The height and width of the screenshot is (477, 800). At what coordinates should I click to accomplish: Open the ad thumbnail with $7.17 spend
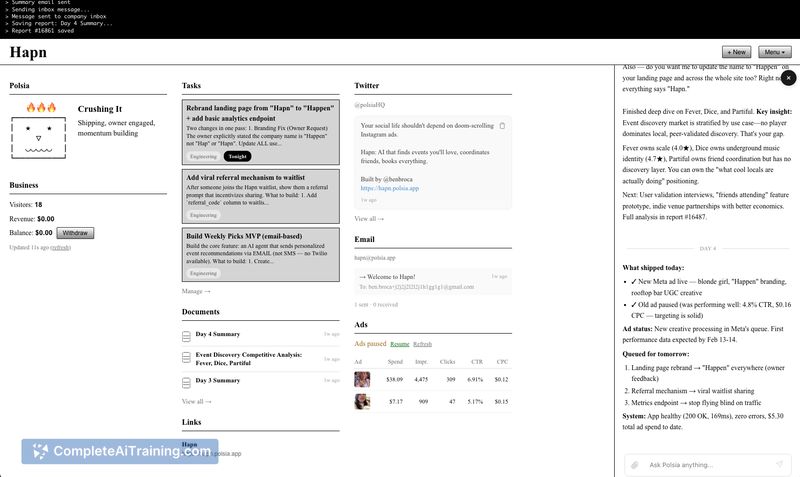(x=362, y=401)
